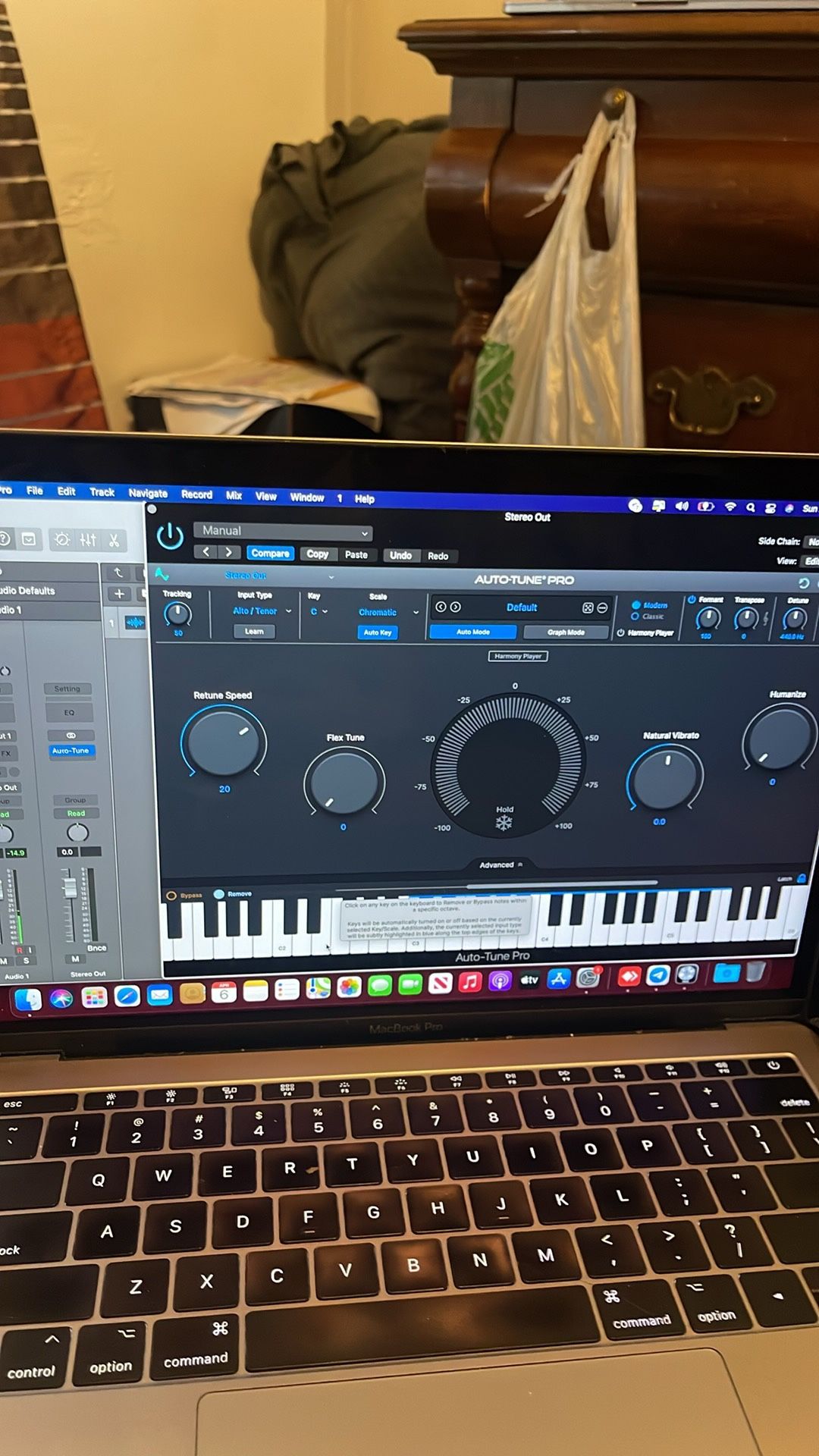The image size is (819, 1456).
Task: Open the Record menu
Action: pos(196,494)
